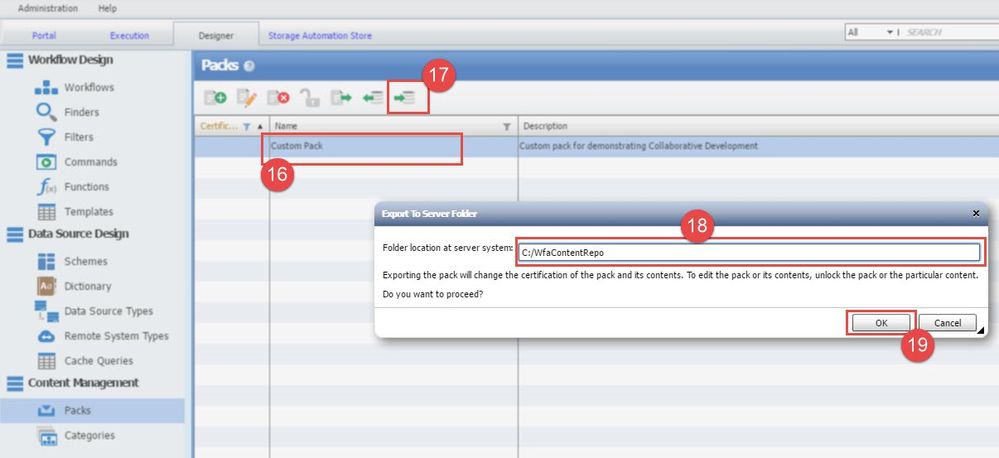Click the Filters funnel icon in sidebar
Screen dimensions: 999x458
click(47, 137)
